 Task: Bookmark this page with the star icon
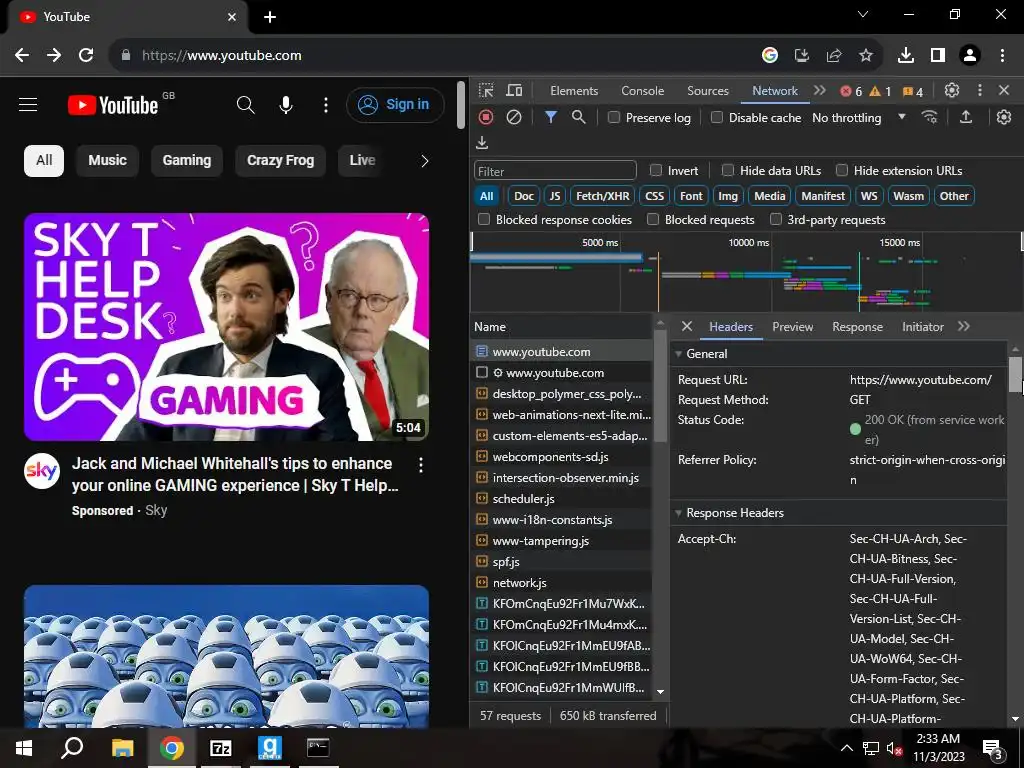(866, 56)
